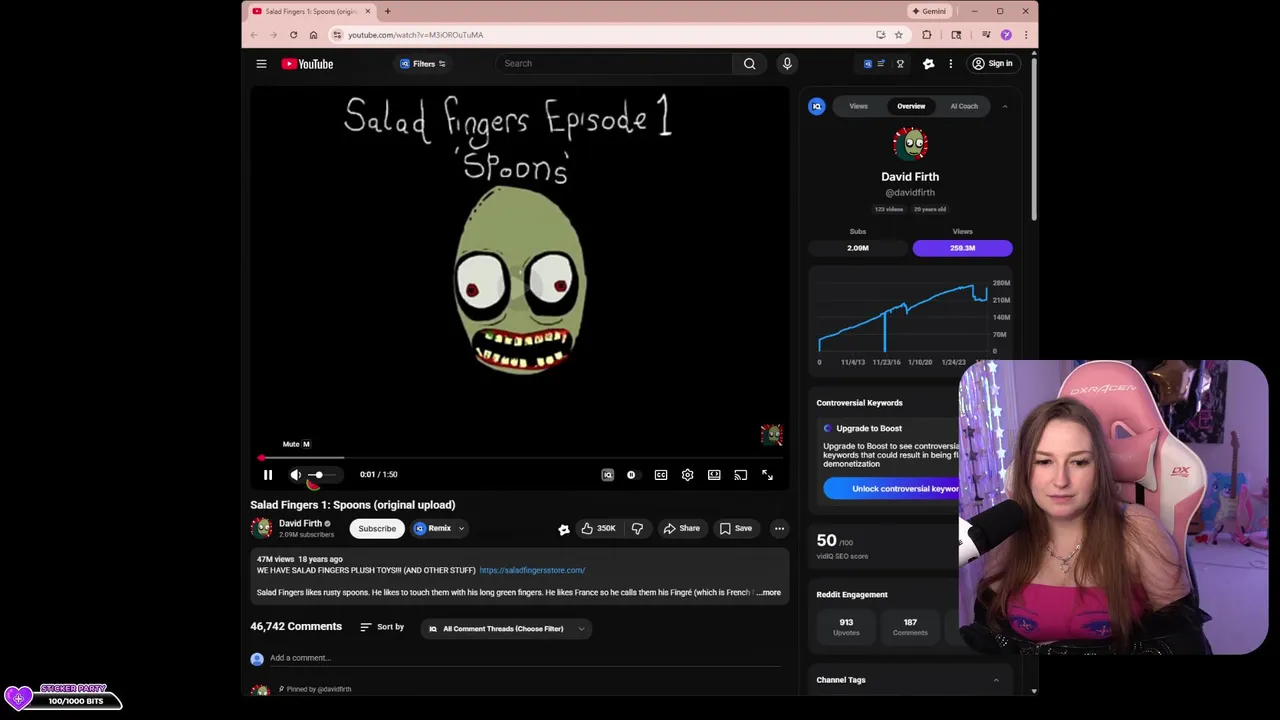1280x720 pixels.
Task: Save video to a playlist
Action: (x=735, y=528)
